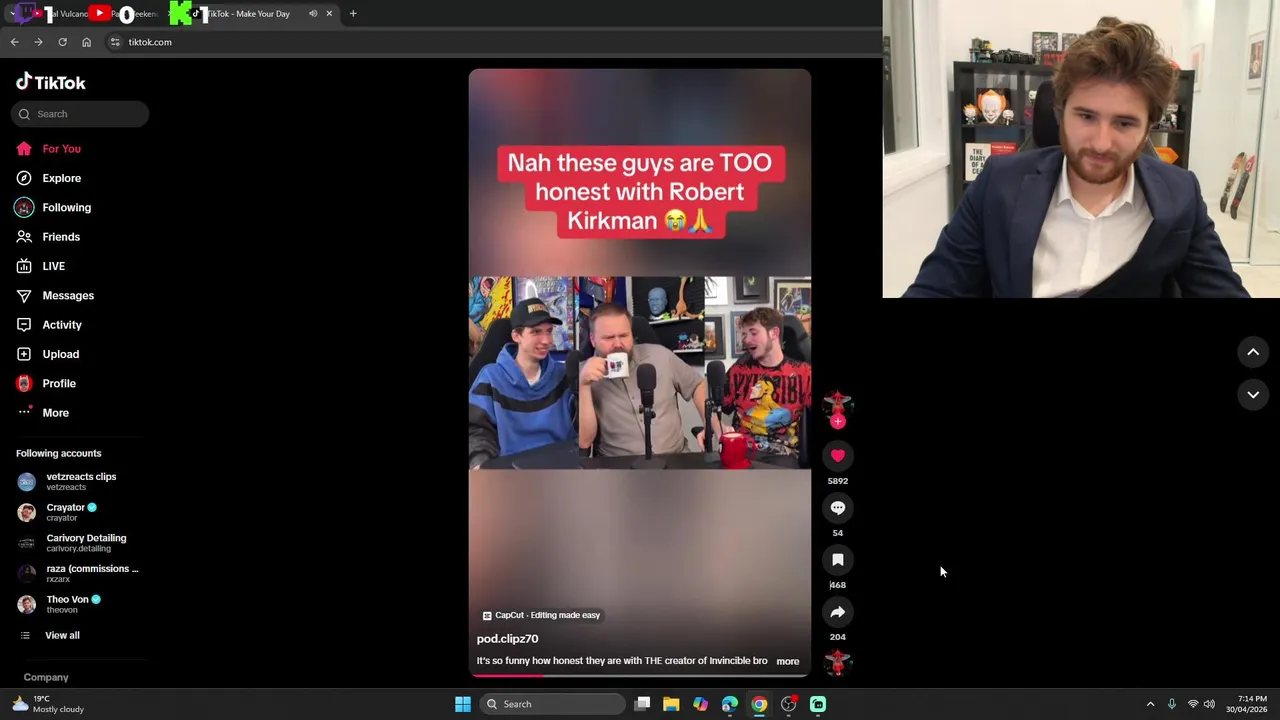Open the spinning sound disc

point(838,662)
